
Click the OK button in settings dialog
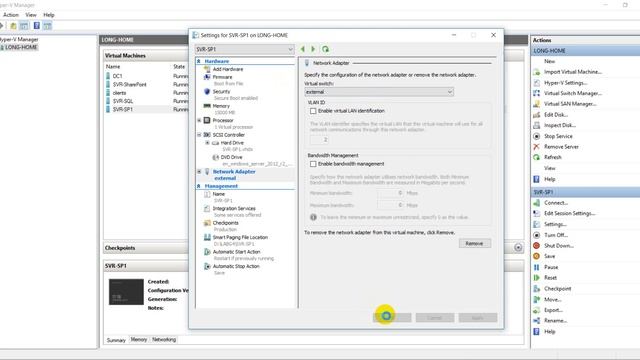(392, 318)
